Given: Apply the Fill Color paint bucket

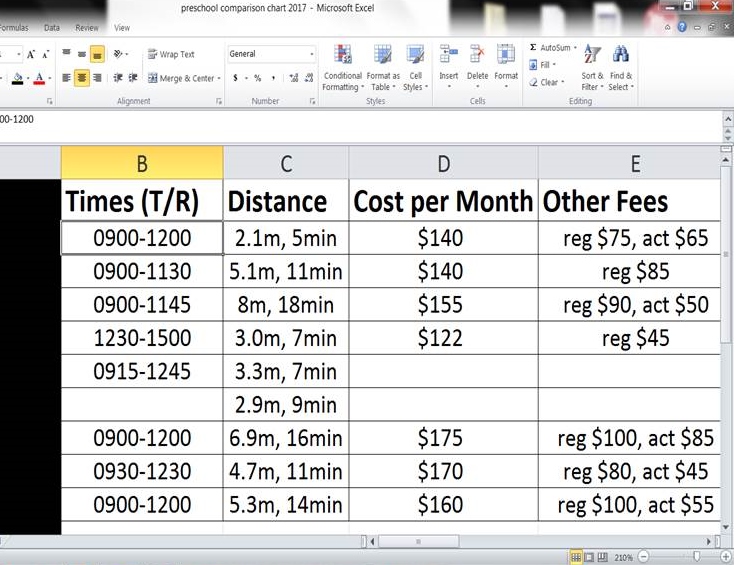Looking at the screenshot, I should 17,78.
